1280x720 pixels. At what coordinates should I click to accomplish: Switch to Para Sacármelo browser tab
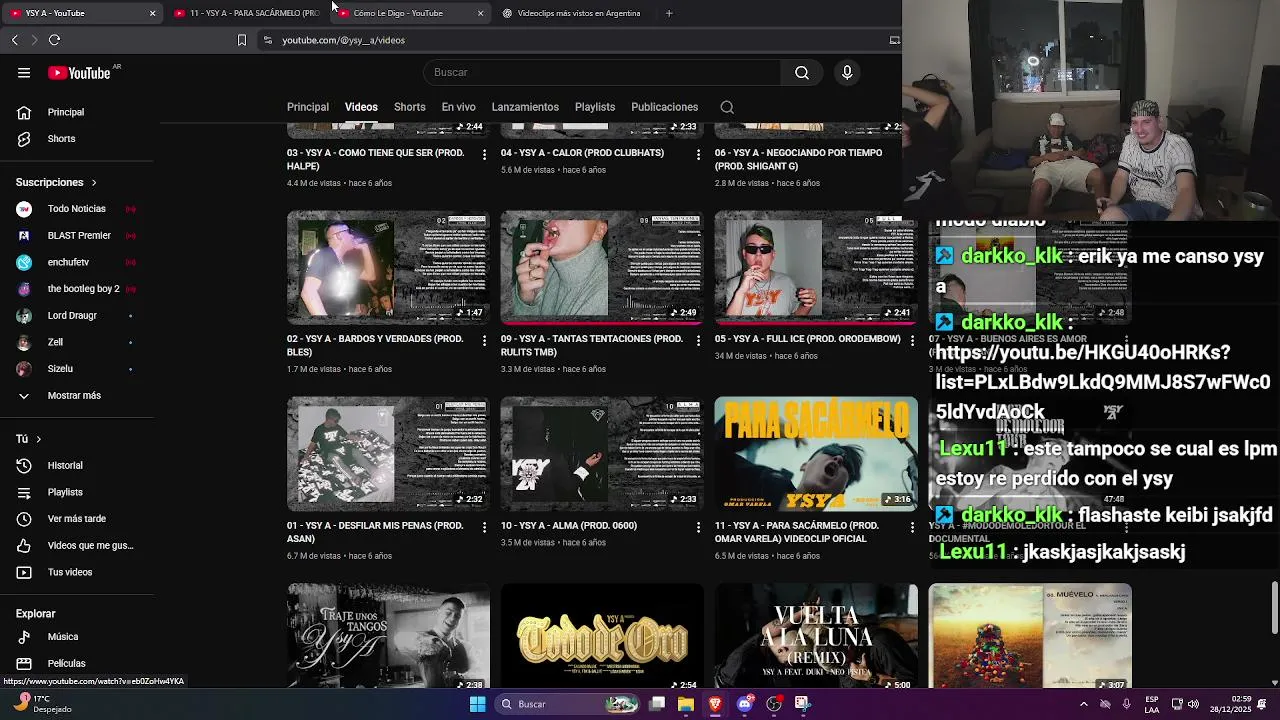tap(247, 13)
